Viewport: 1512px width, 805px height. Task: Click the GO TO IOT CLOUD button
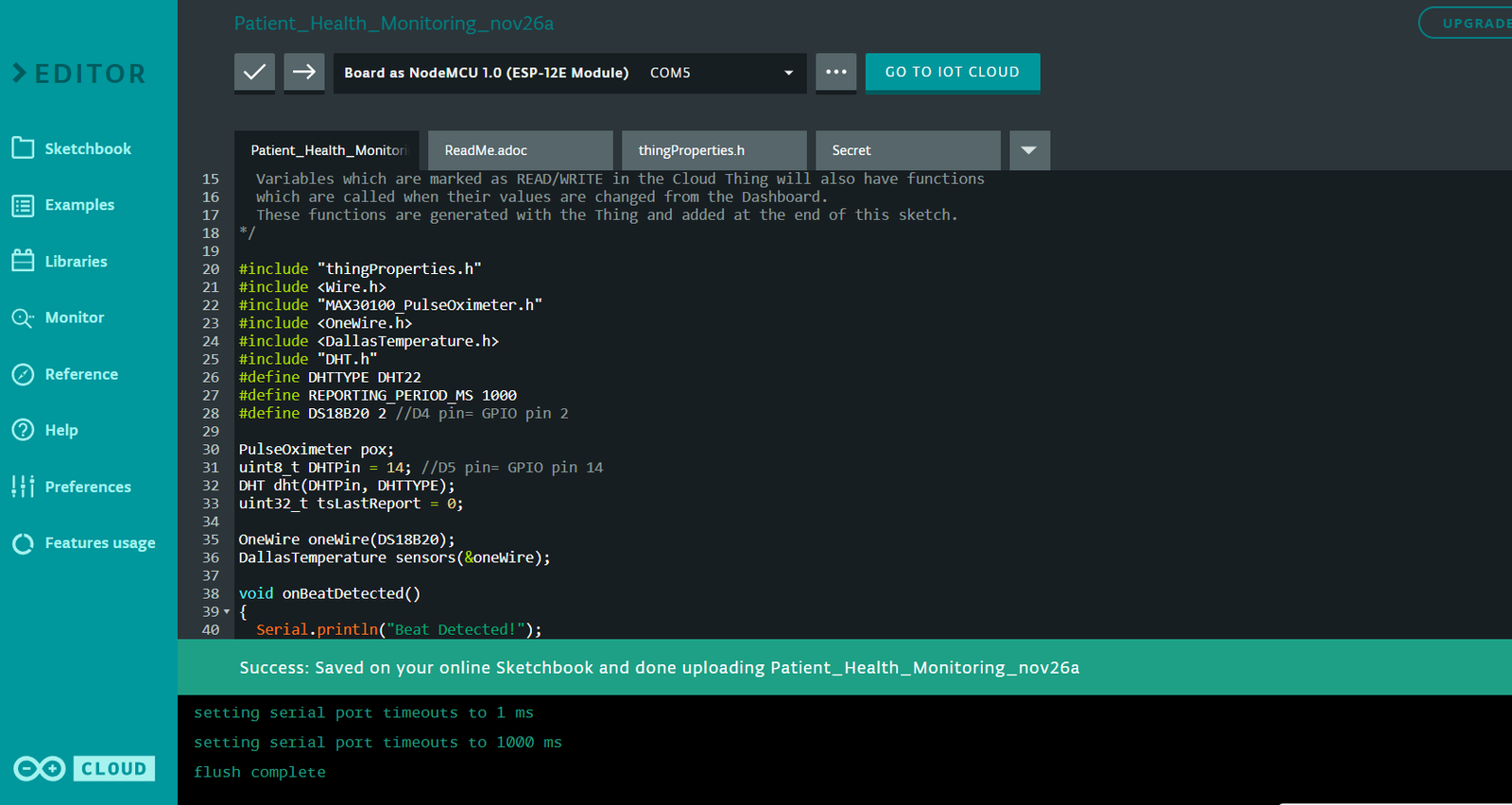pos(952,72)
